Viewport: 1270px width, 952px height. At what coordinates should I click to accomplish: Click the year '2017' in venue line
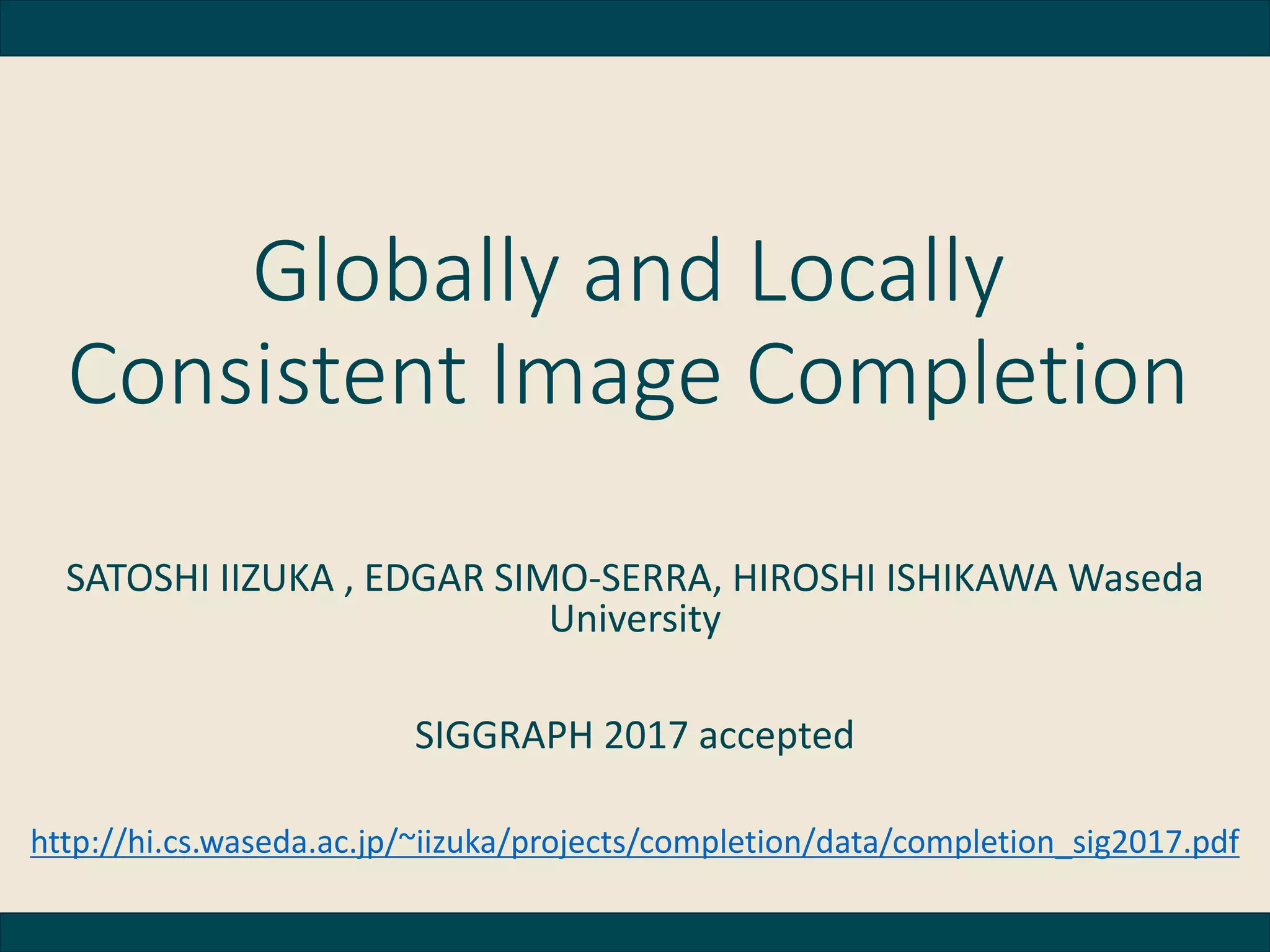click(x=646, y=735)
